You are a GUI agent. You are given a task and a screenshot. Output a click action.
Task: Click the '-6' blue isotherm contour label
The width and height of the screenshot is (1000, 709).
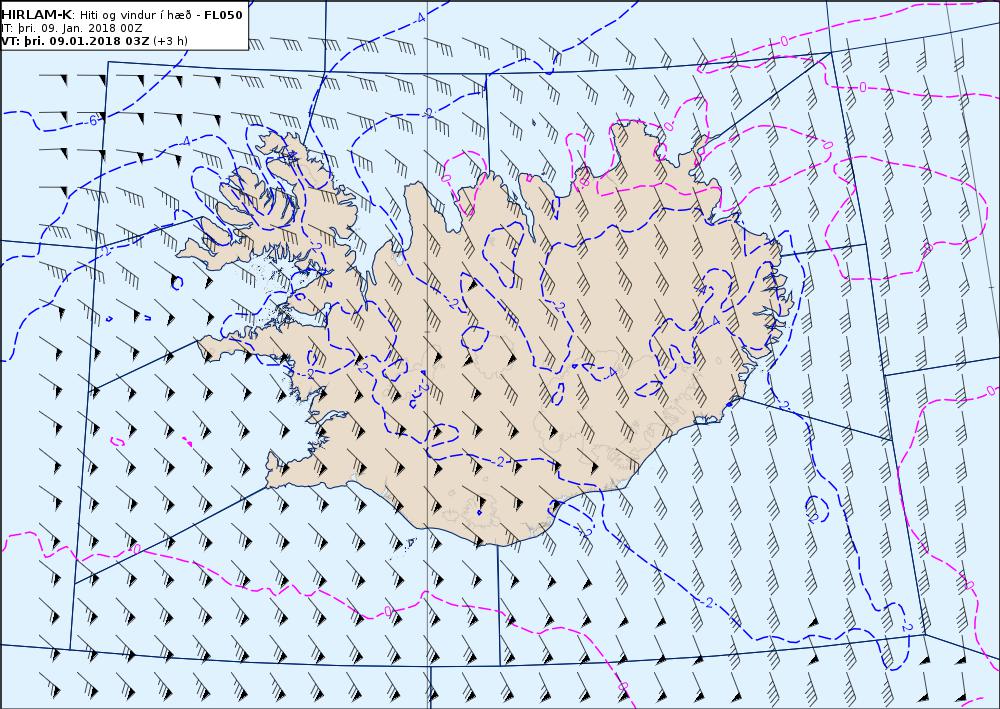pyautogui.click(x=92, y=120)
